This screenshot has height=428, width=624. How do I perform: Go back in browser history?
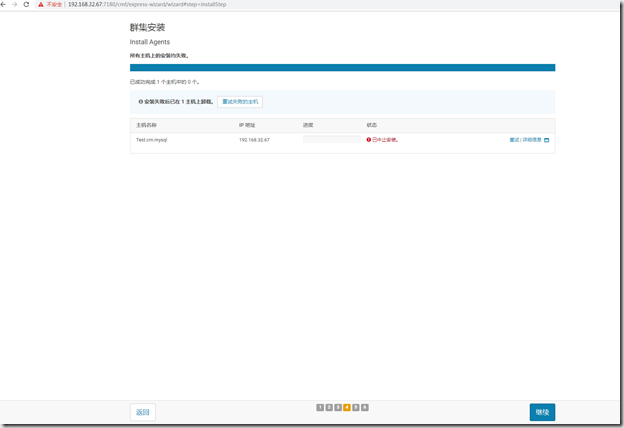pyautogui.click(x=4, y=4)
